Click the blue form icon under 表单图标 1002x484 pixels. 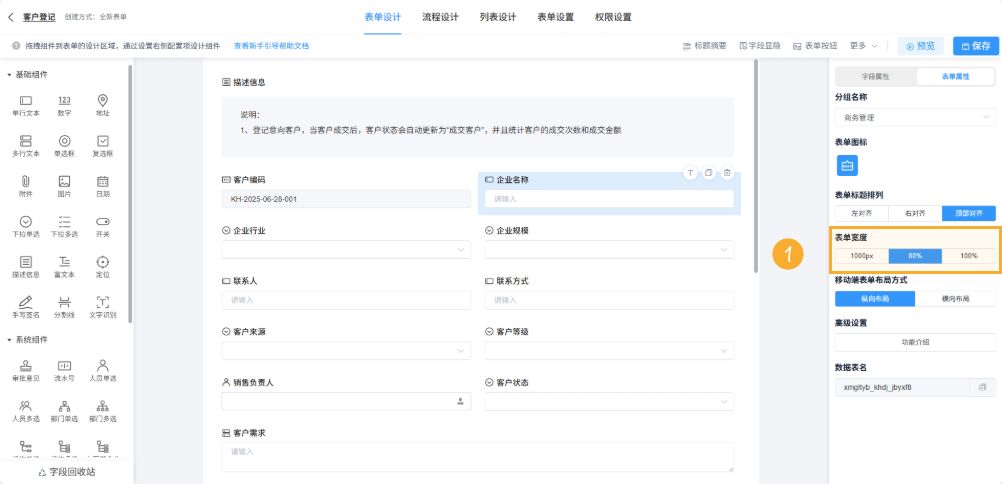tap(847, 166)
